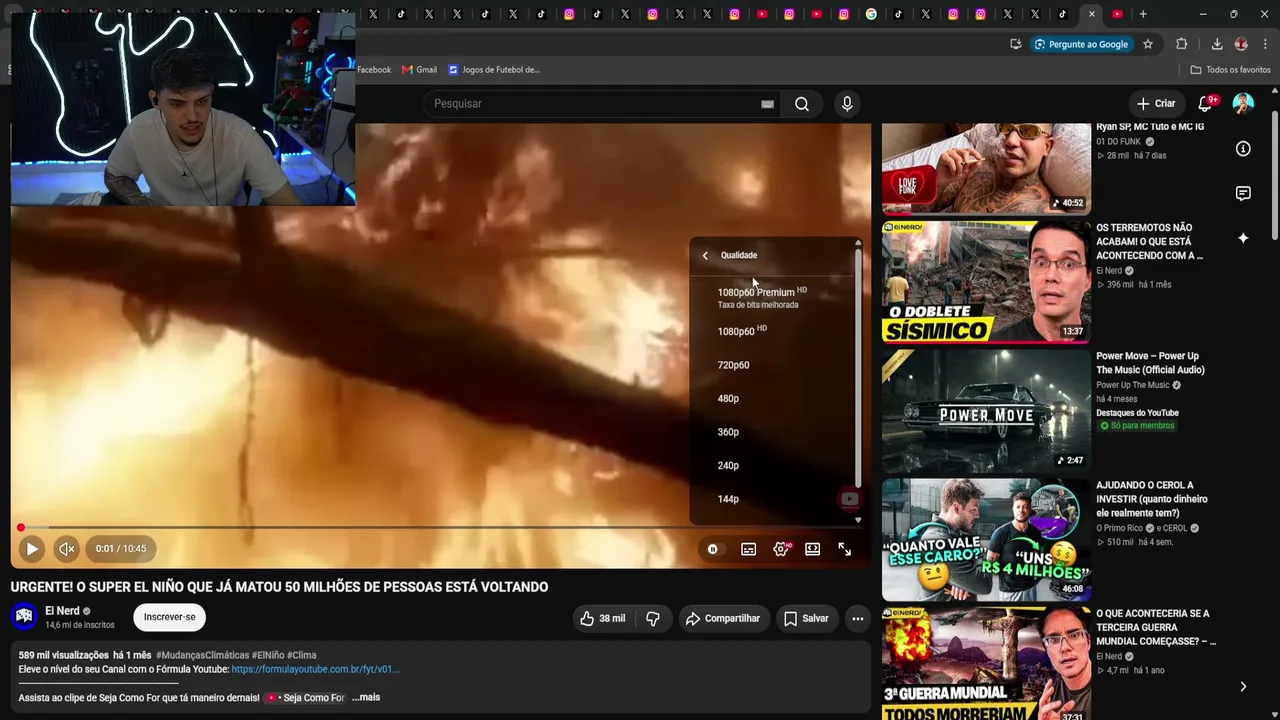The width and height of the screenshot is (1280, 720).
Task: Close the active browser tab
Action: (1091, 14)
